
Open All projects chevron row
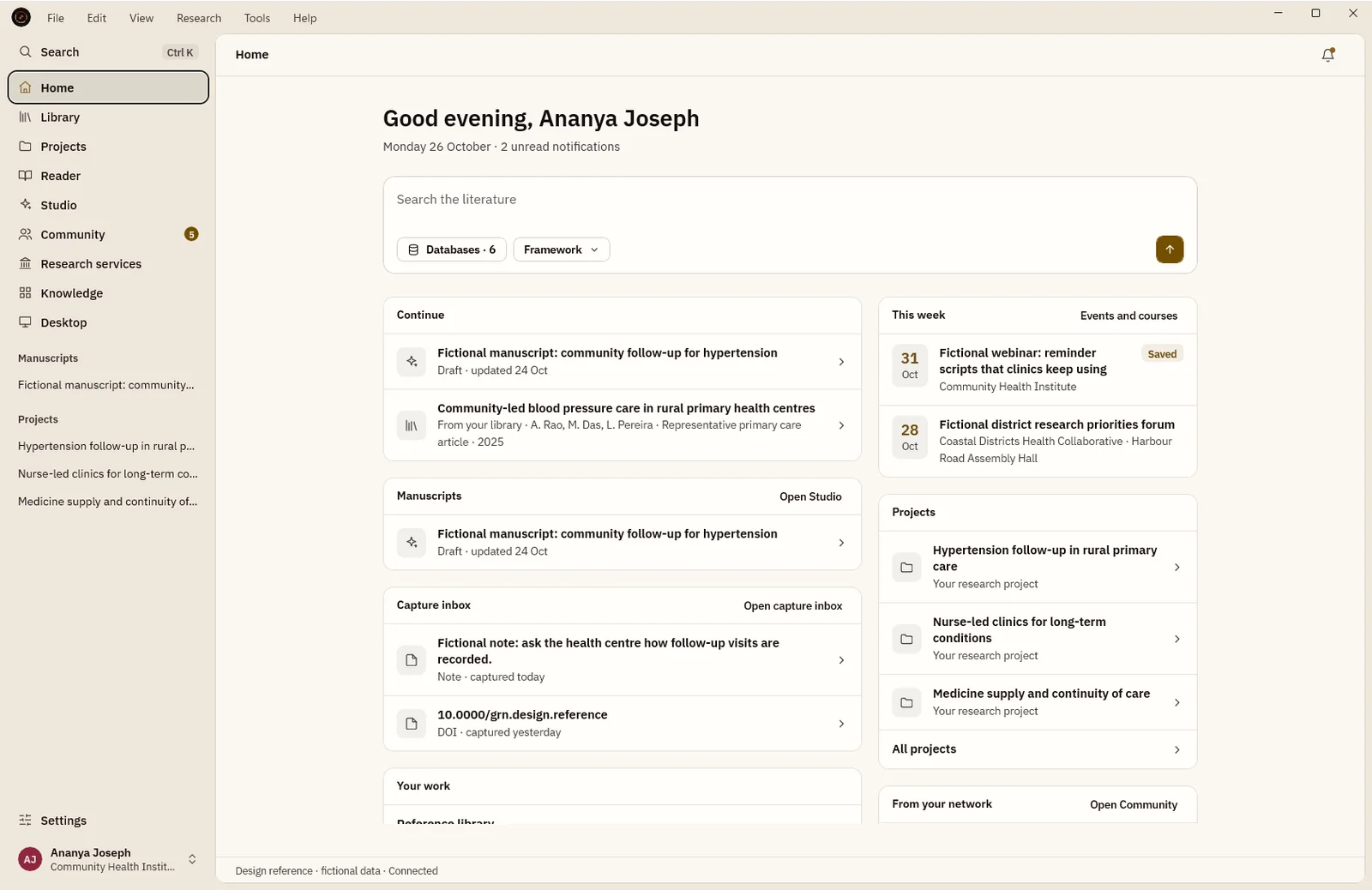click(1038, 749)
